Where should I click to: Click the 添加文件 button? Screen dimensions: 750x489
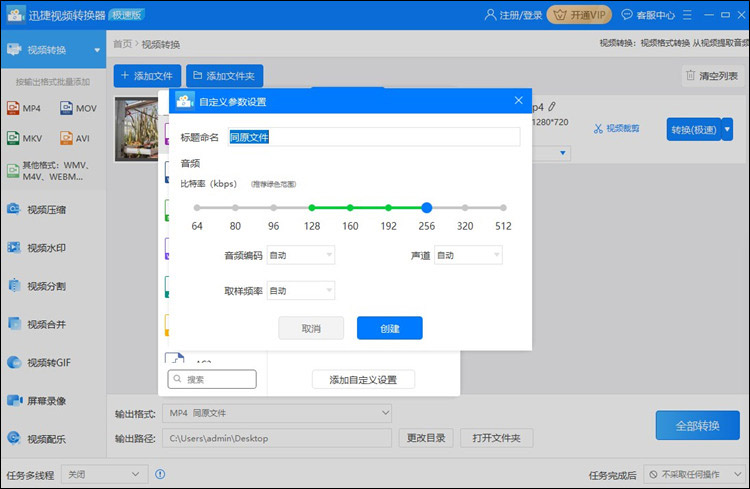point(147,76)
